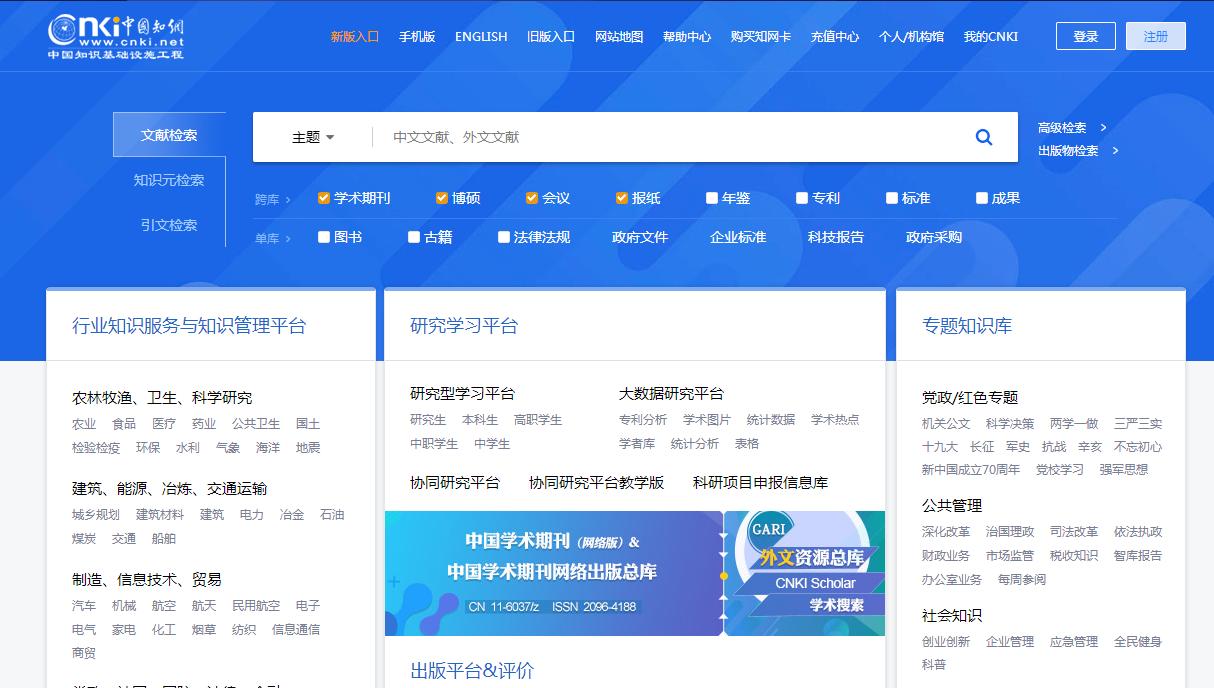Screen dimensions: 1214x688
Task: Select the 文献检索 tab
Action: point(169,135)
